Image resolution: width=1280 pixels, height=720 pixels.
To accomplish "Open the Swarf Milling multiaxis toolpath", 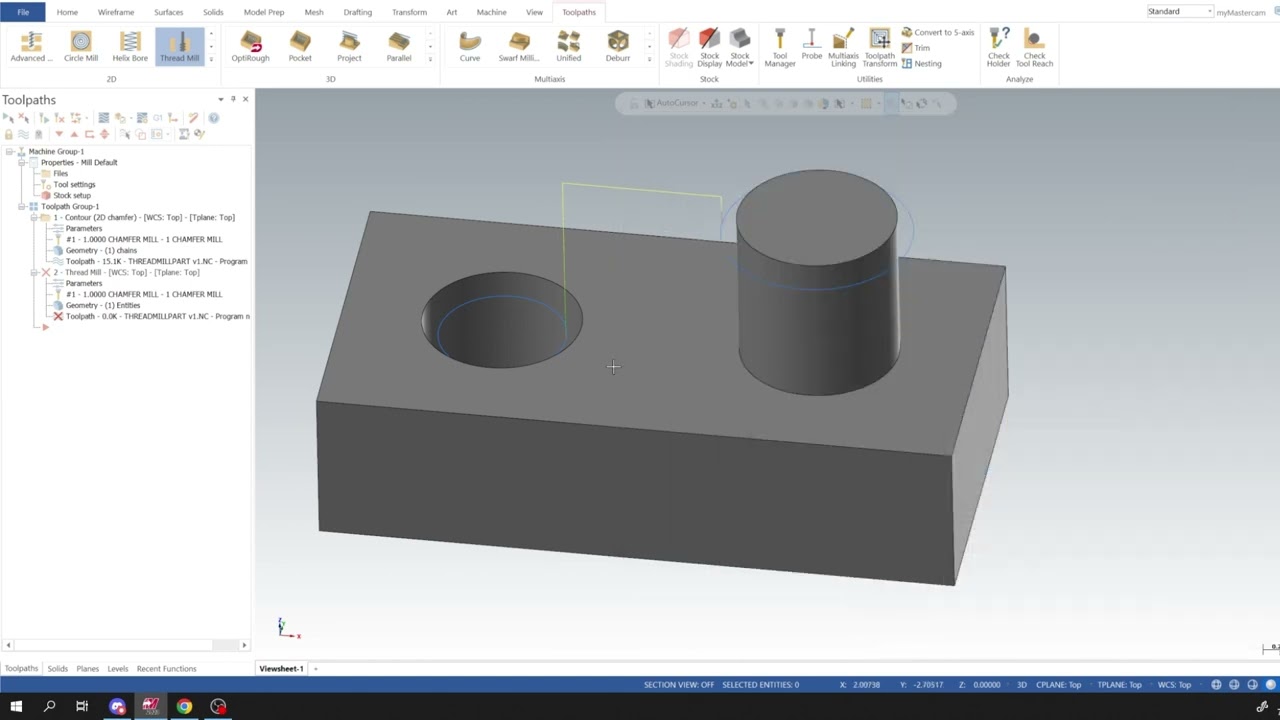I will coord(519,47).
